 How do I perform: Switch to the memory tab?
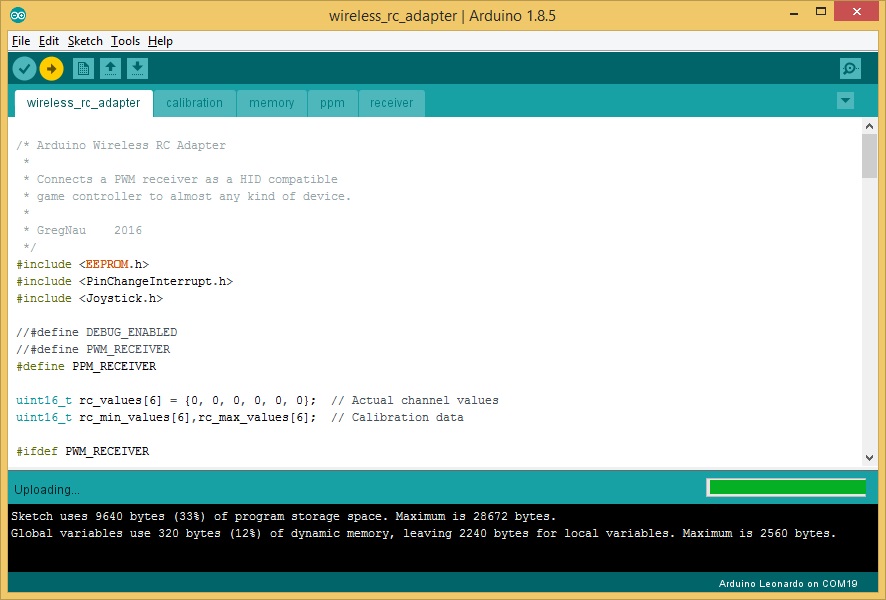tap(272, 103)
